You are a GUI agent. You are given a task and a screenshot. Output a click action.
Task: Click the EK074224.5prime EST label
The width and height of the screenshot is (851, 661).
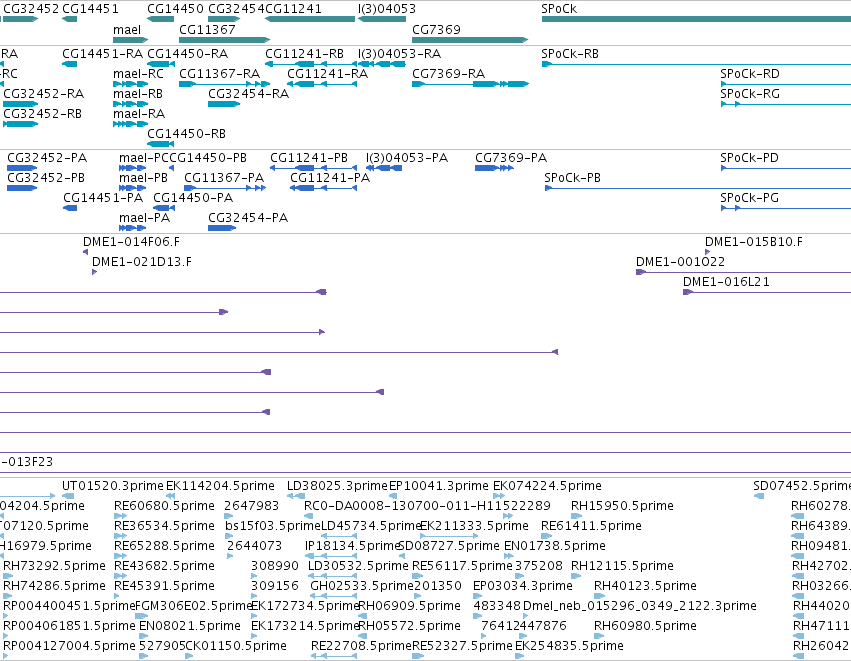click(547, 486)
